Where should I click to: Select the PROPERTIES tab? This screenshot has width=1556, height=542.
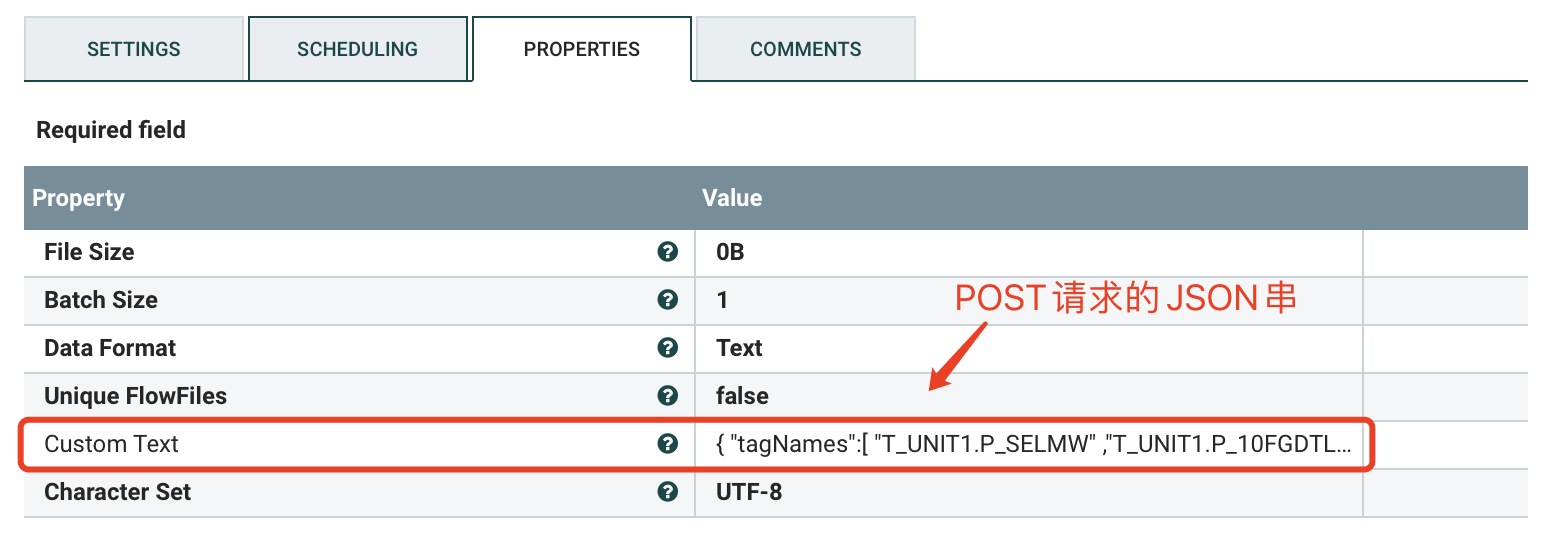[x=582, y=49]
